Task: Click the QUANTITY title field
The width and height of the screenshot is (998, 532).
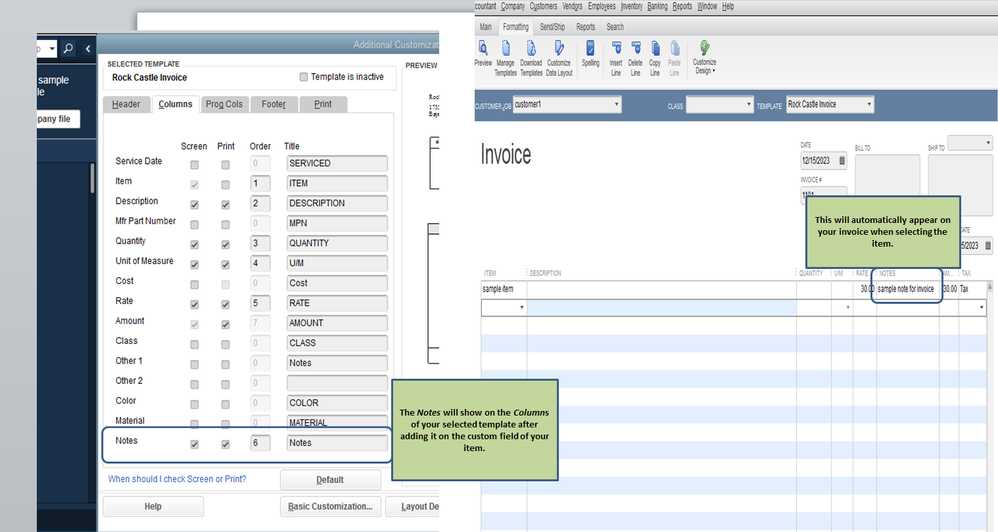Action: point(337,243)
